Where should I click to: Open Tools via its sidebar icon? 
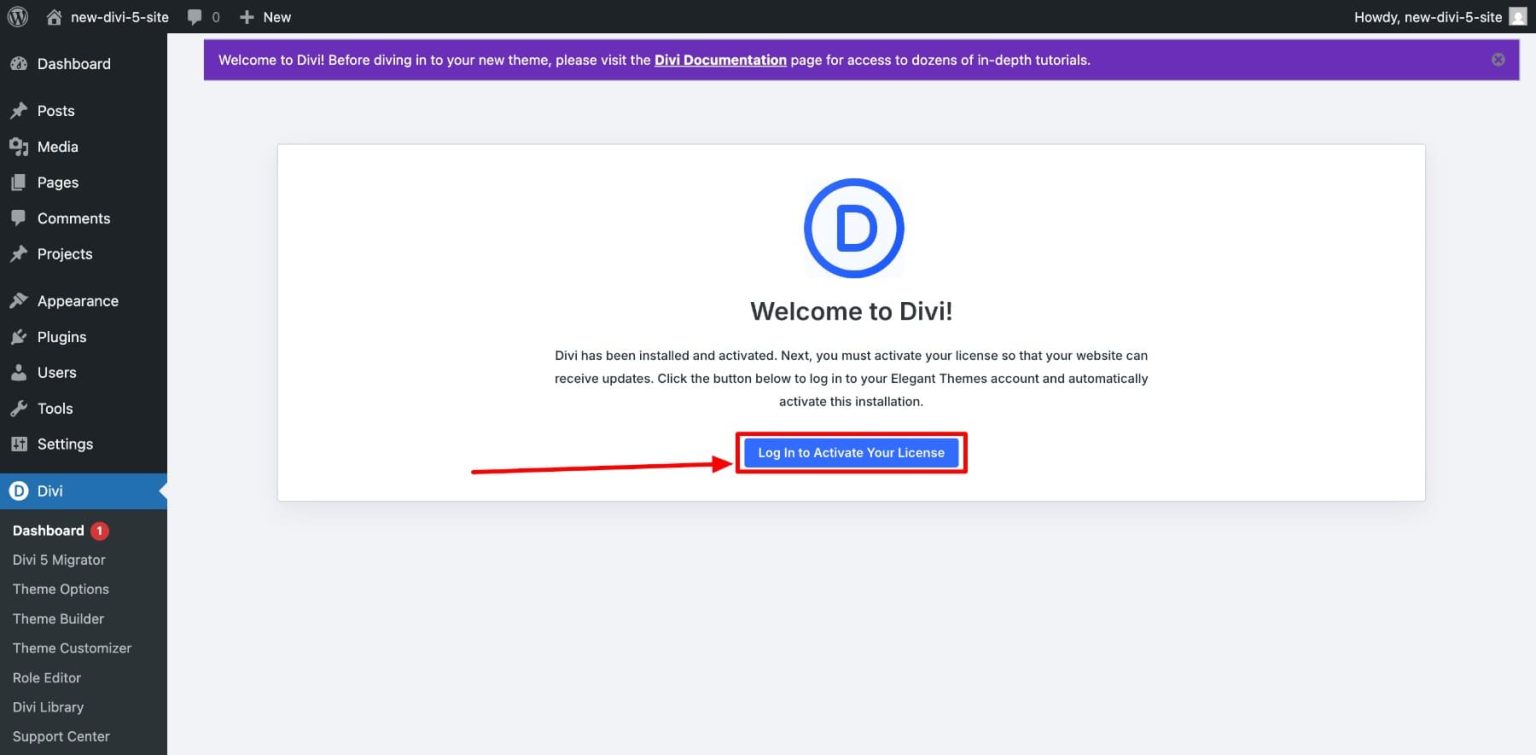pos(18,408)
